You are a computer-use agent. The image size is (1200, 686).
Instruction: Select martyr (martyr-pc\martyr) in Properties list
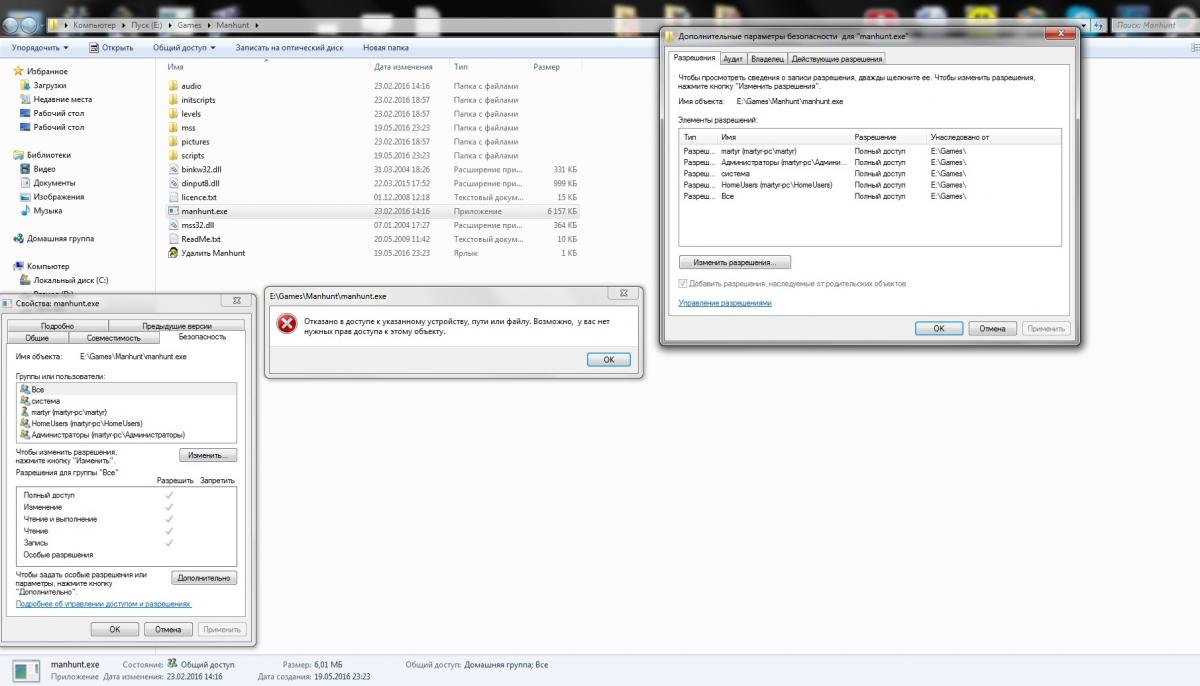click(126, 412)
